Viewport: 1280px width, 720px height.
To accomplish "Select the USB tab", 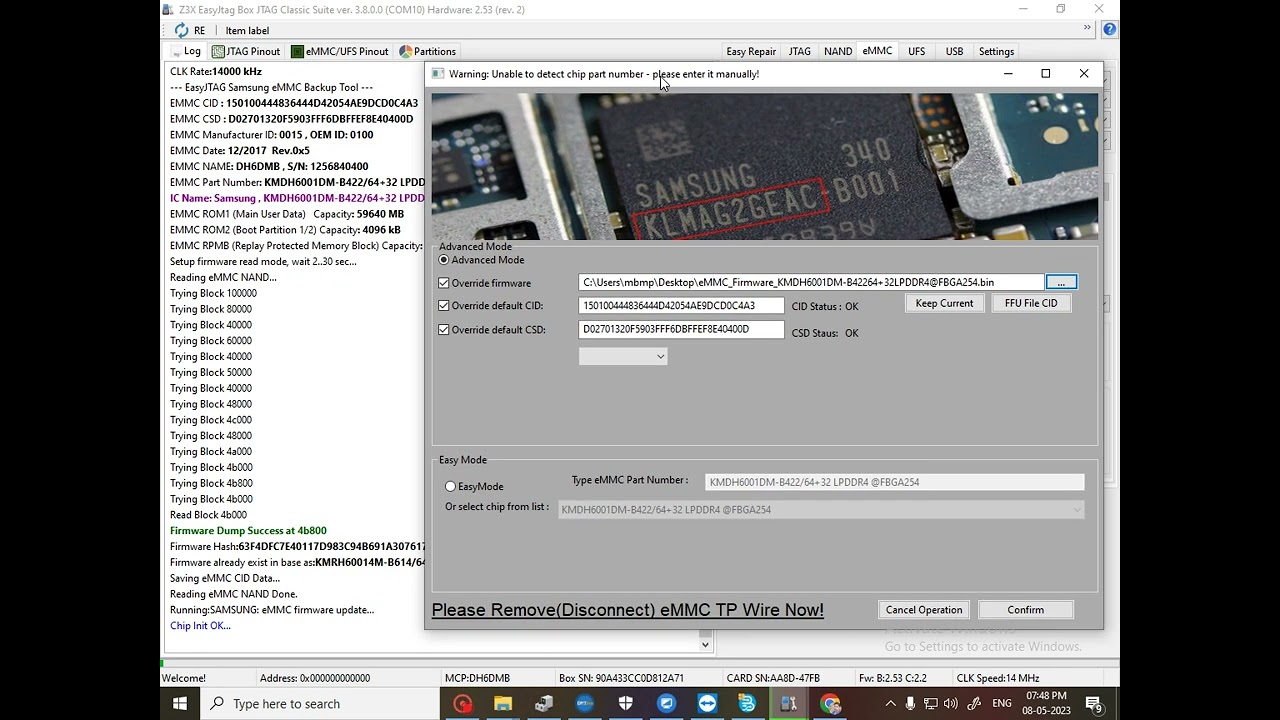I will point(954,51).
